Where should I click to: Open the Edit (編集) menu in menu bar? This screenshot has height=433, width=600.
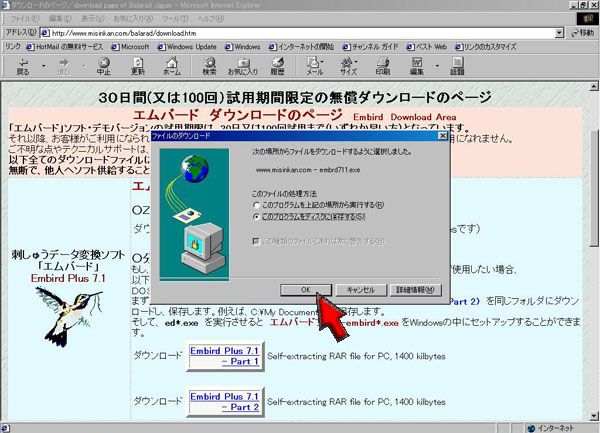point(60,18)
